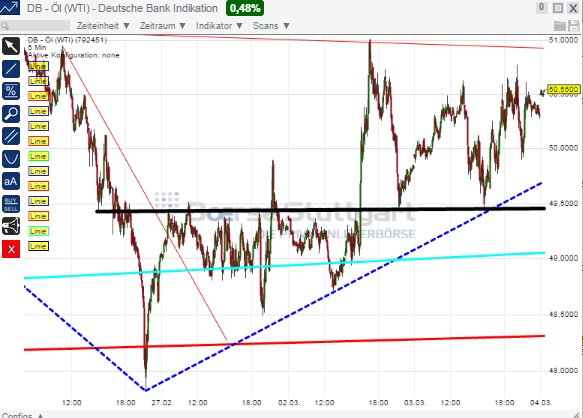Click the 03.03. date axis label

tap(415, 403)
